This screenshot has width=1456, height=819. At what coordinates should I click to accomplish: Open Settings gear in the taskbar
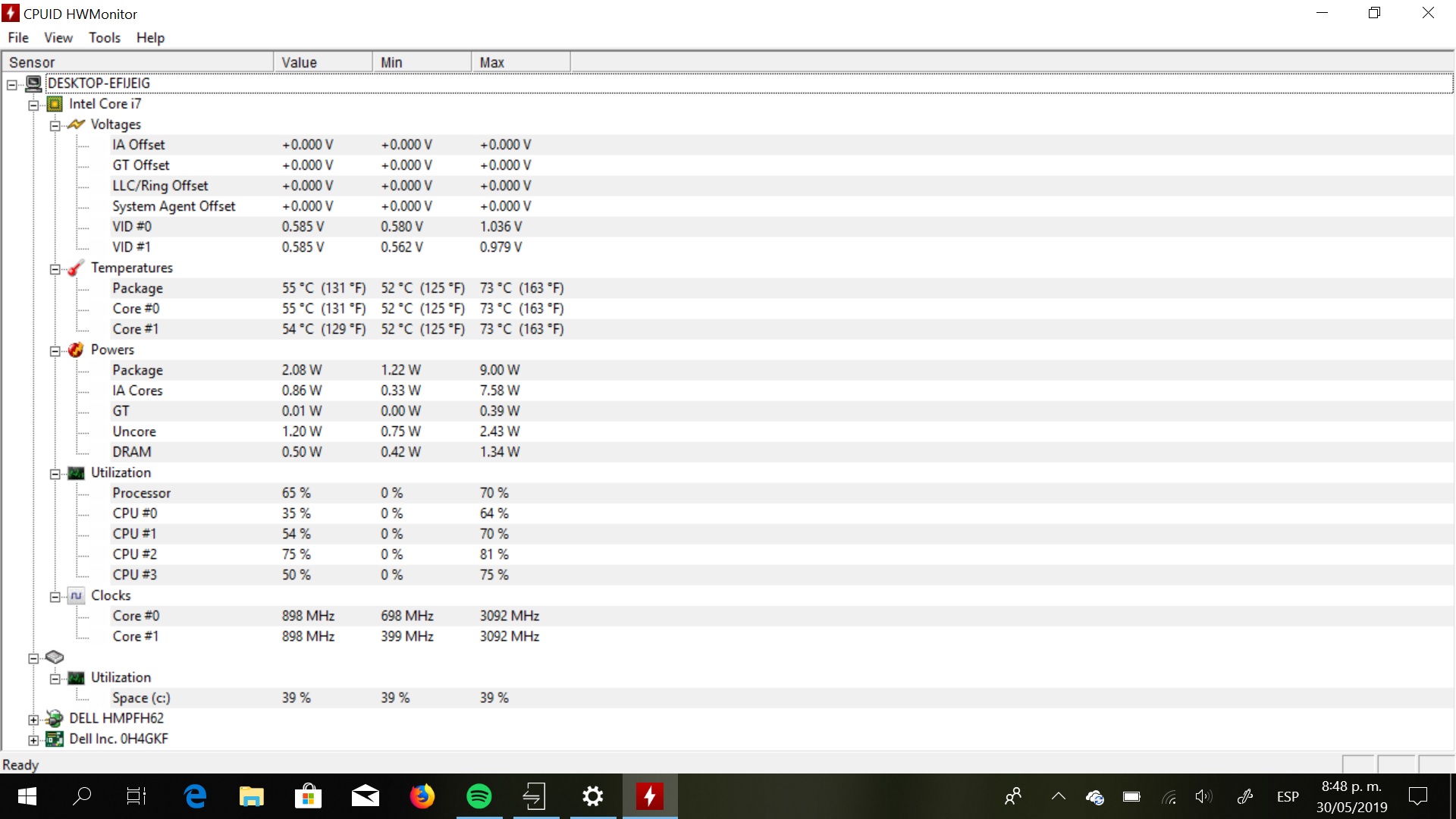coord(593,796)
